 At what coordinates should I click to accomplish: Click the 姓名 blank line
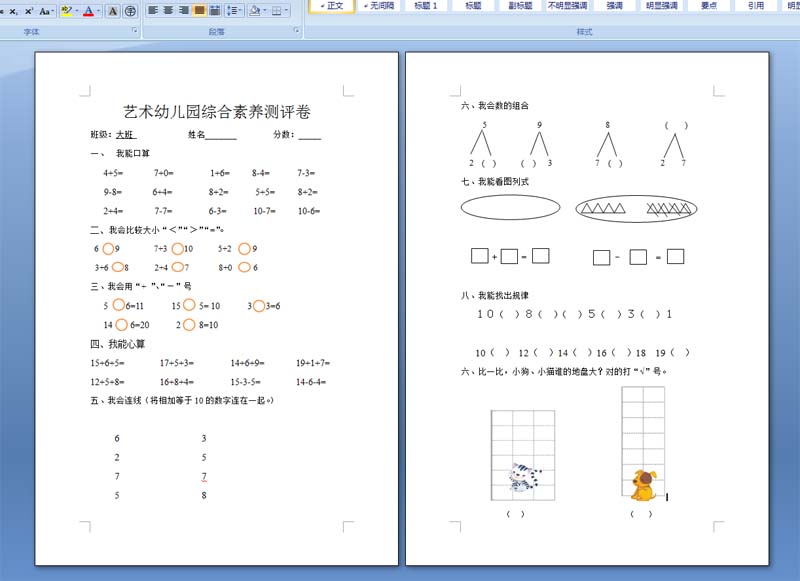(221, 136)
